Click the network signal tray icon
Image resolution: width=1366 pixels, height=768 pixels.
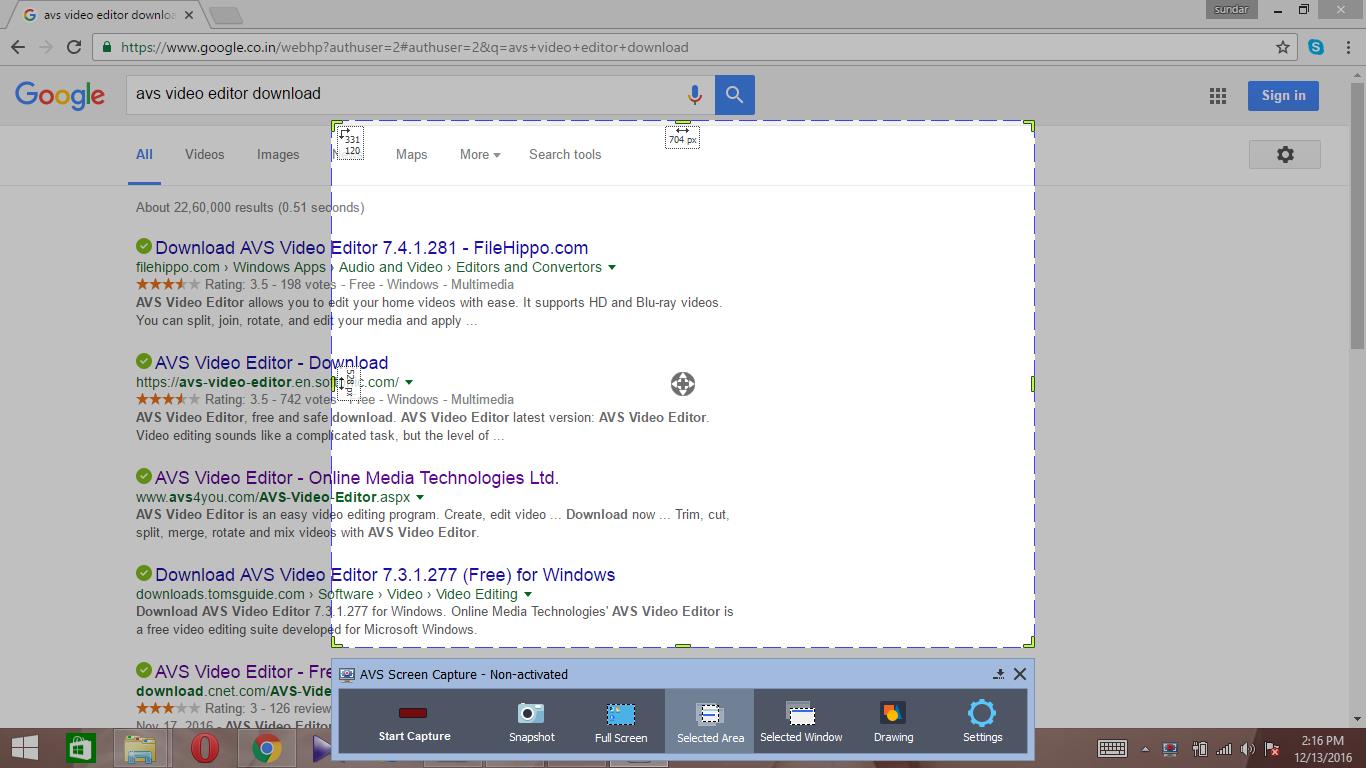(1223, 748)
